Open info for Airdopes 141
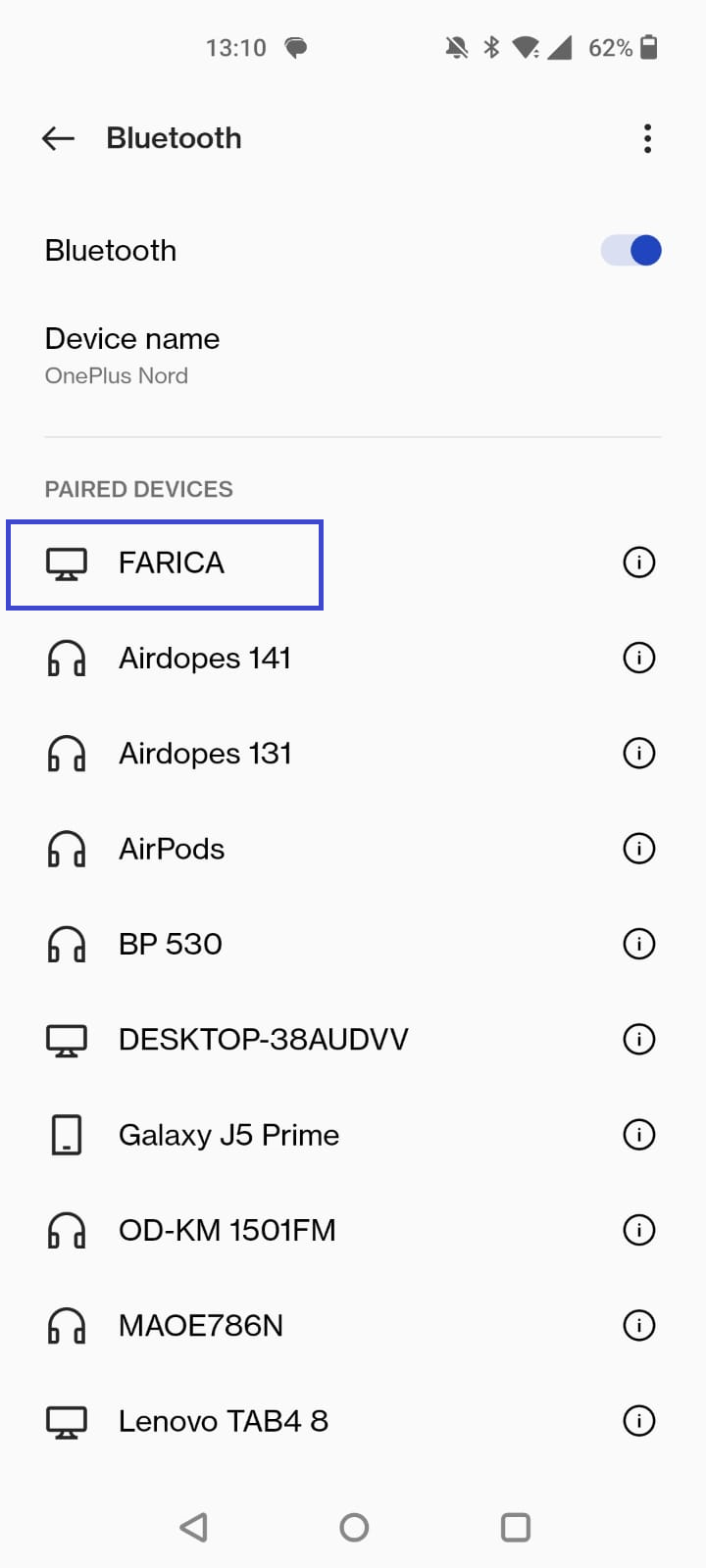The image size is (706, 1568). 639,658
